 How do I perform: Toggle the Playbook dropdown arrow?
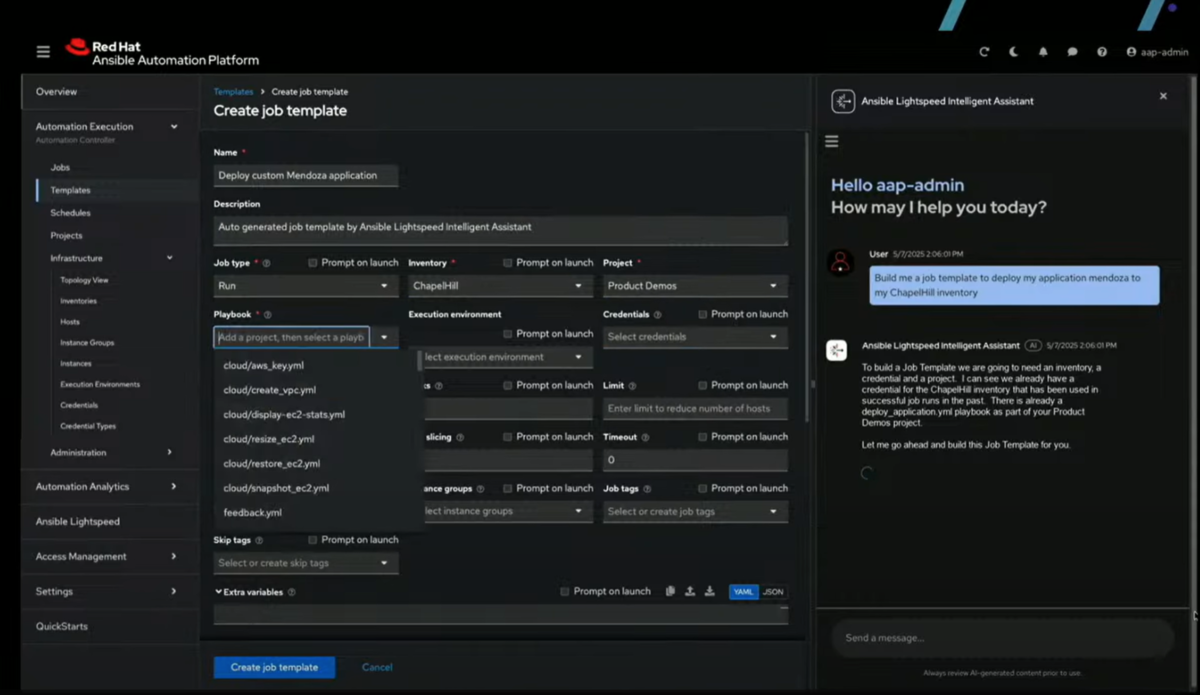(384, 337)
